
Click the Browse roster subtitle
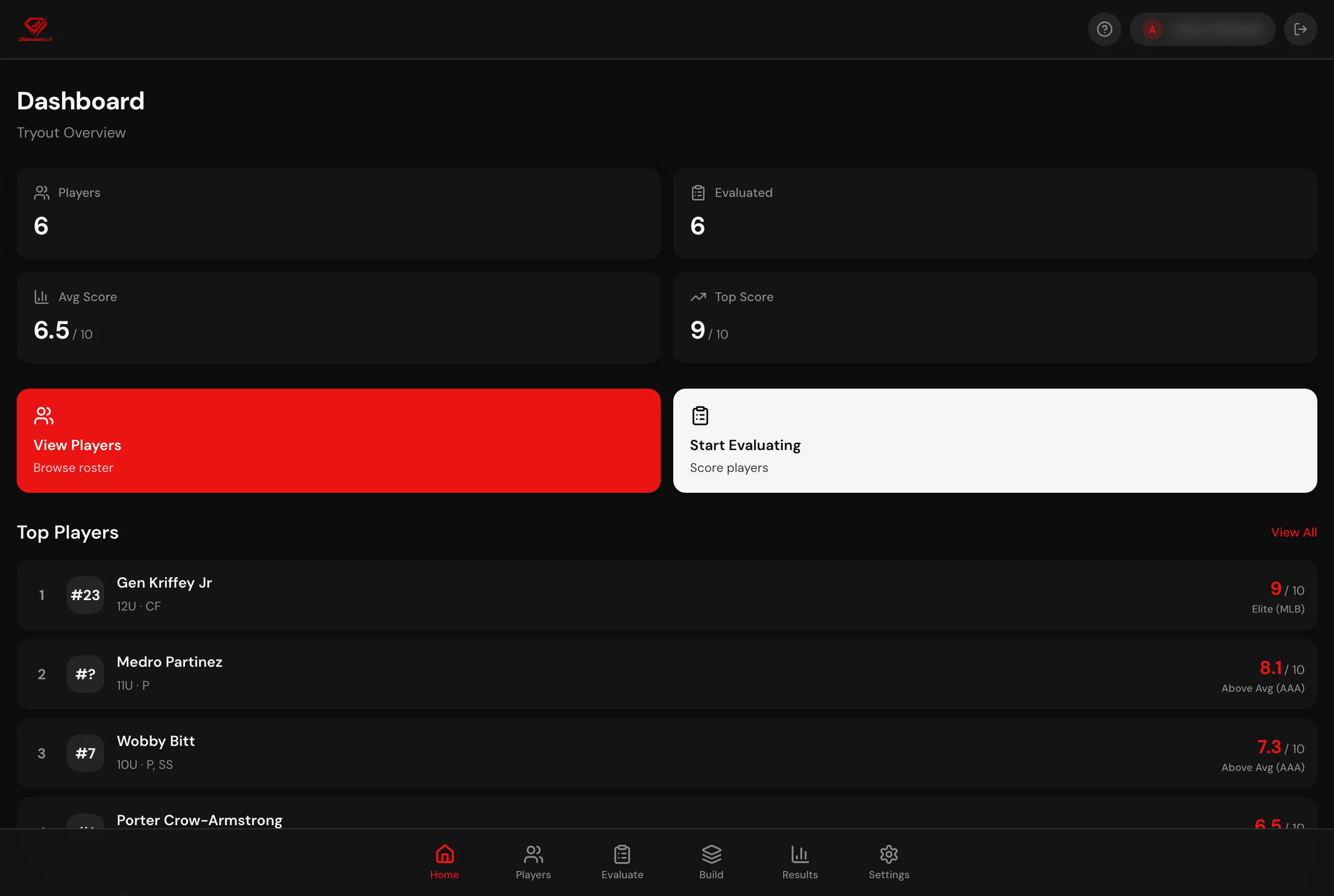[x=73, y=468]
